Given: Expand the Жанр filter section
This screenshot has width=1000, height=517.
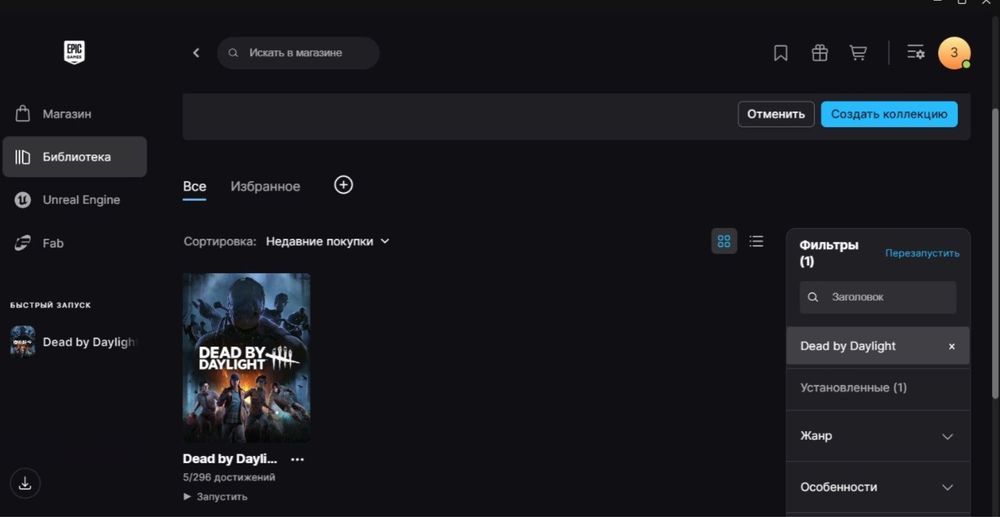Looking at the screenshot, I should click(x=878, y=436).
